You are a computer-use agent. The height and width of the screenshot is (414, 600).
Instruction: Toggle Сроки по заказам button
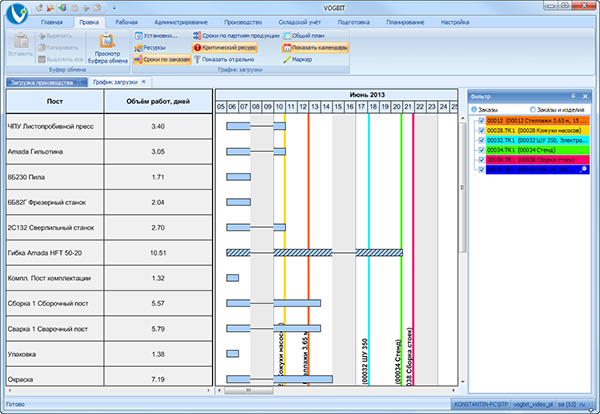[162, 59]
